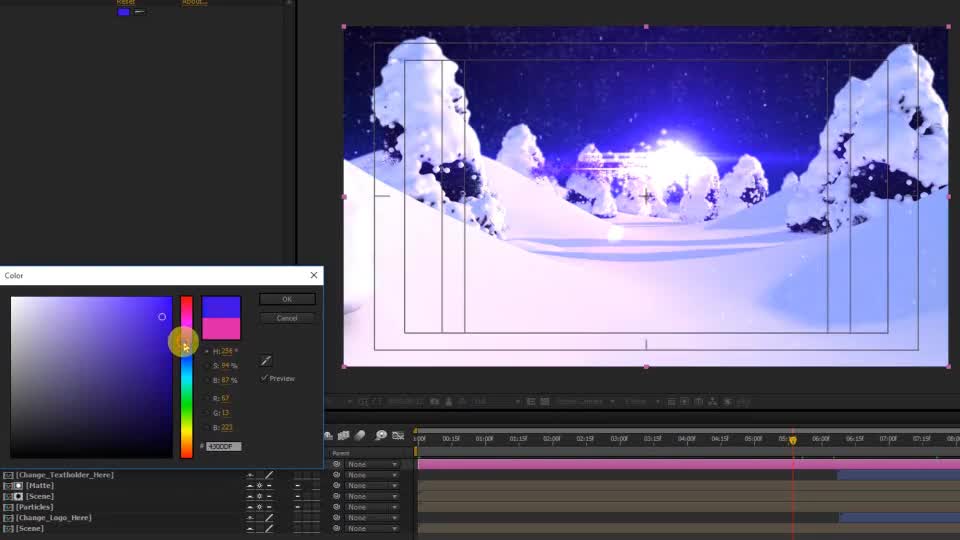The width and height of the screenshot is (960, 540).
Task: Click OK in the Color dialog
Action: click(287, 299)
